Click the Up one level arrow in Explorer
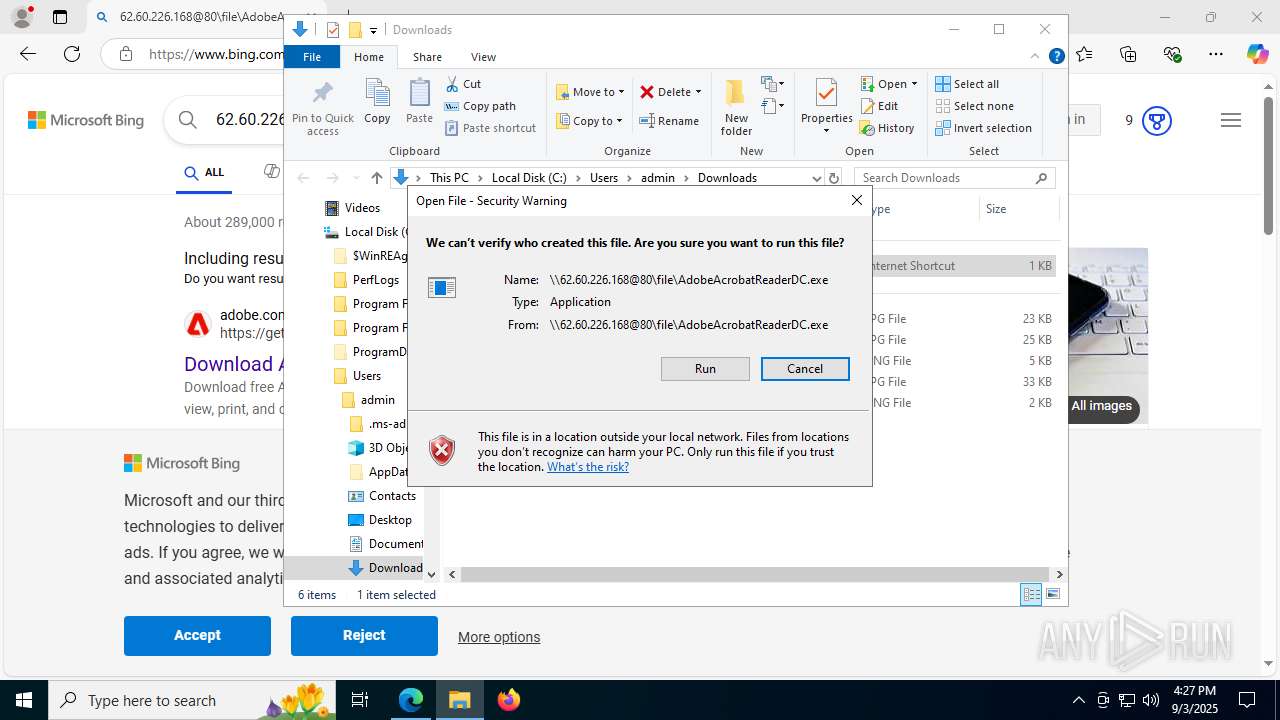This screenshot has width=1280, height=720. [376, 178]
